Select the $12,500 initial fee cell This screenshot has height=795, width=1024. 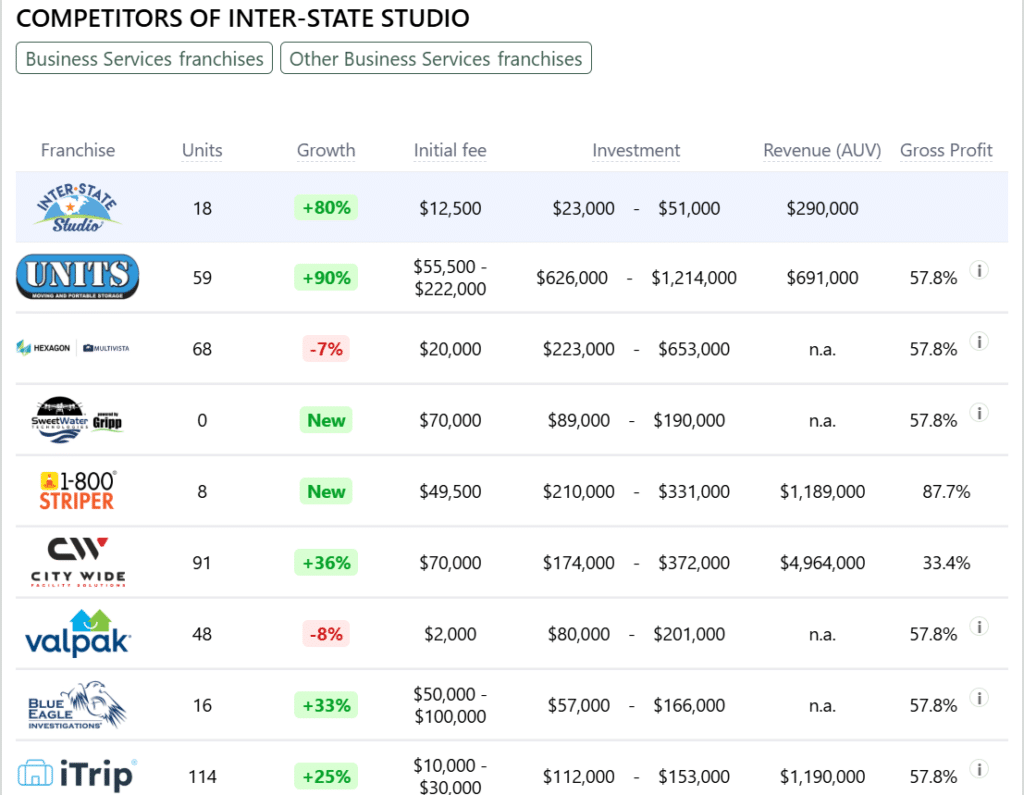450,208
